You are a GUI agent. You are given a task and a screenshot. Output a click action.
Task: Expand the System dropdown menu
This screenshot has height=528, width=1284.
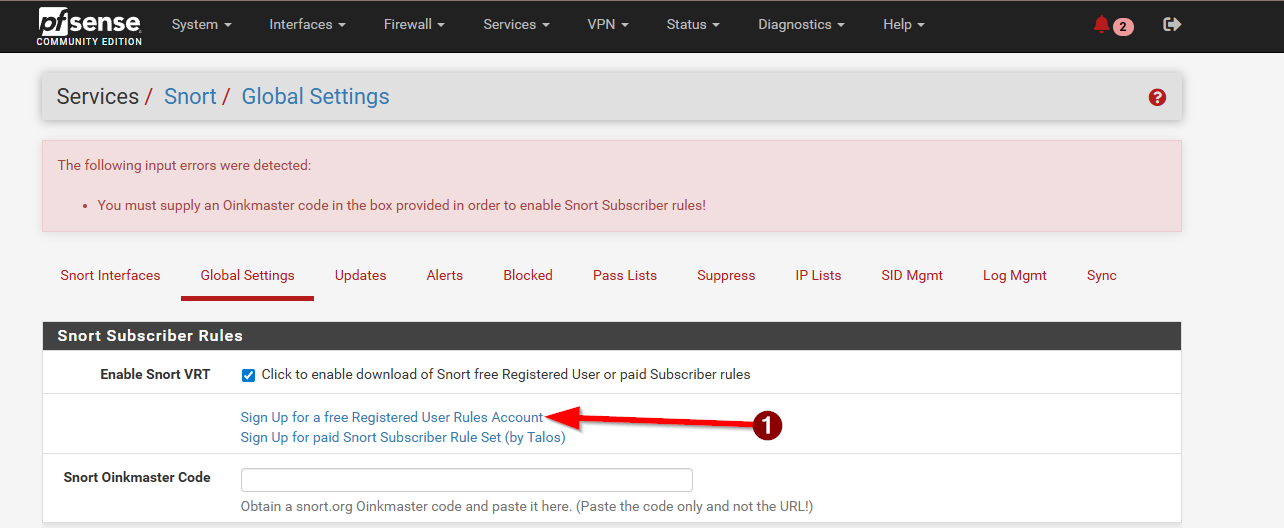pyautogui.click(x=201, y=25)
